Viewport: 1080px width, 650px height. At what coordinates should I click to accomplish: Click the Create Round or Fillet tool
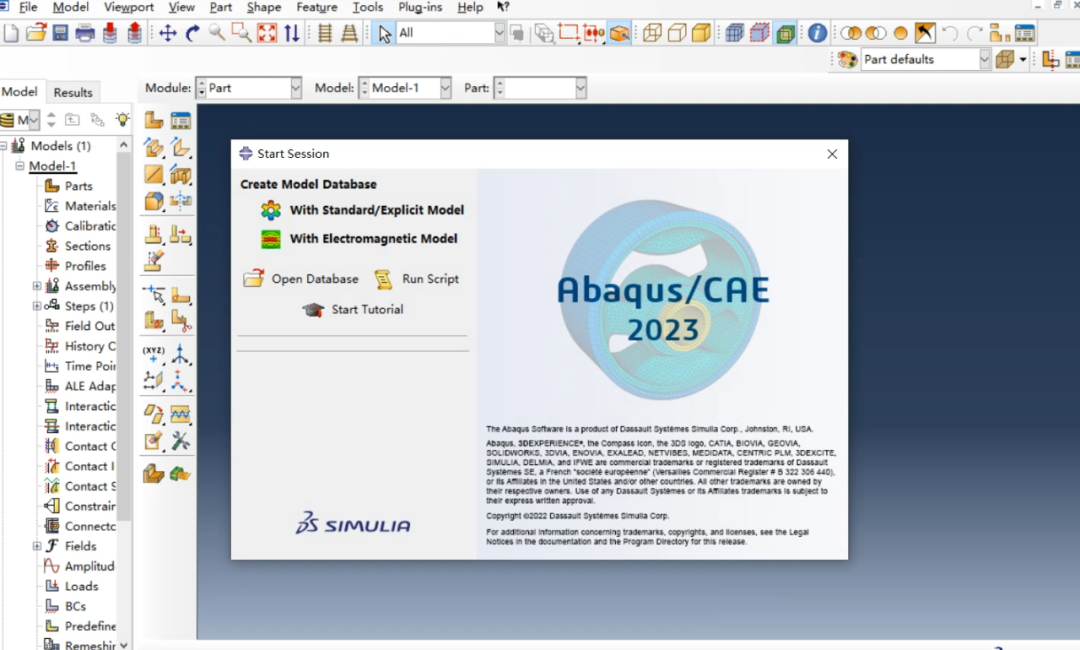(x=154, y=201)
